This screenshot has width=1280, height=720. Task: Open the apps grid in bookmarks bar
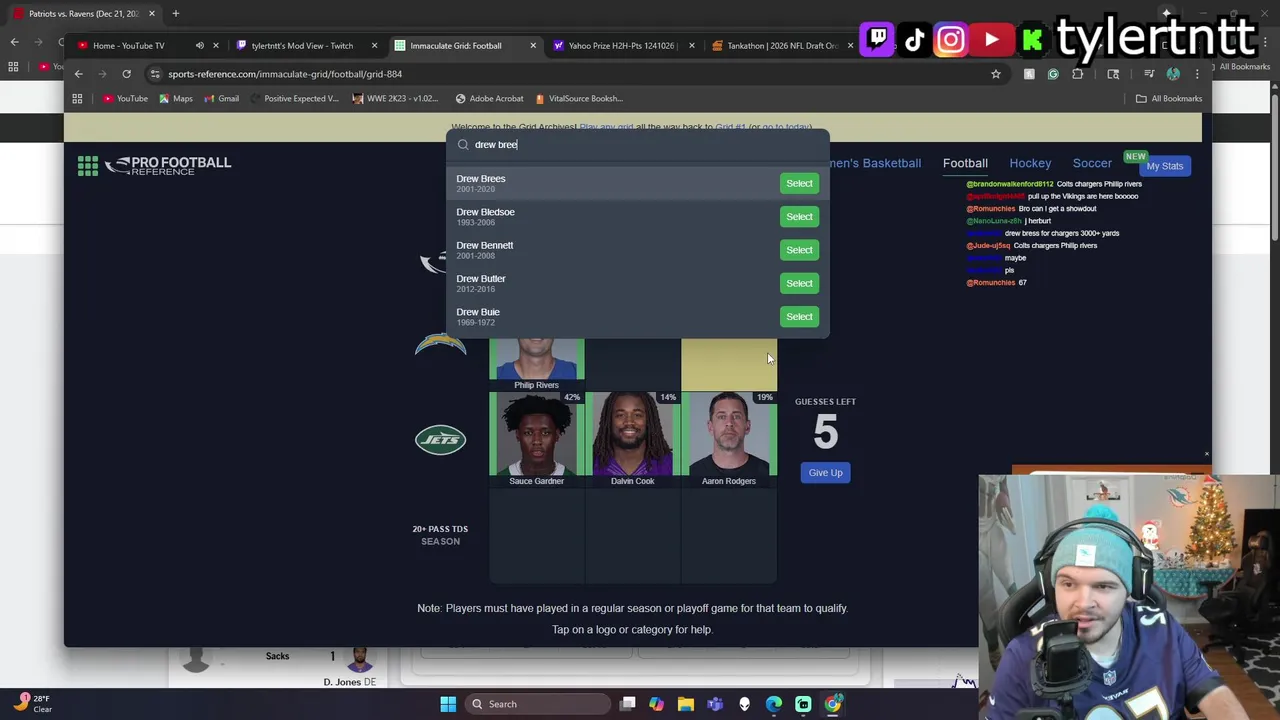[x=77, y=98]
